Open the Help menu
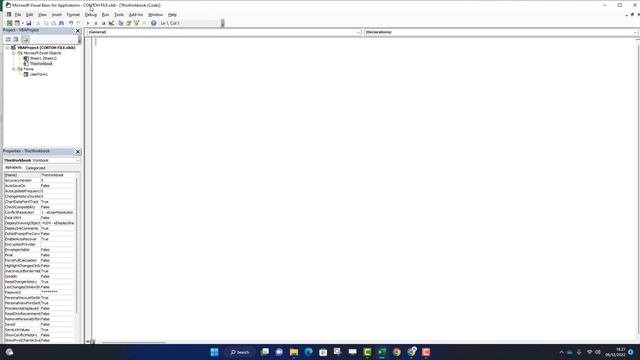The height and width of the screenshot is (360, 640). (x=172, y=15)
